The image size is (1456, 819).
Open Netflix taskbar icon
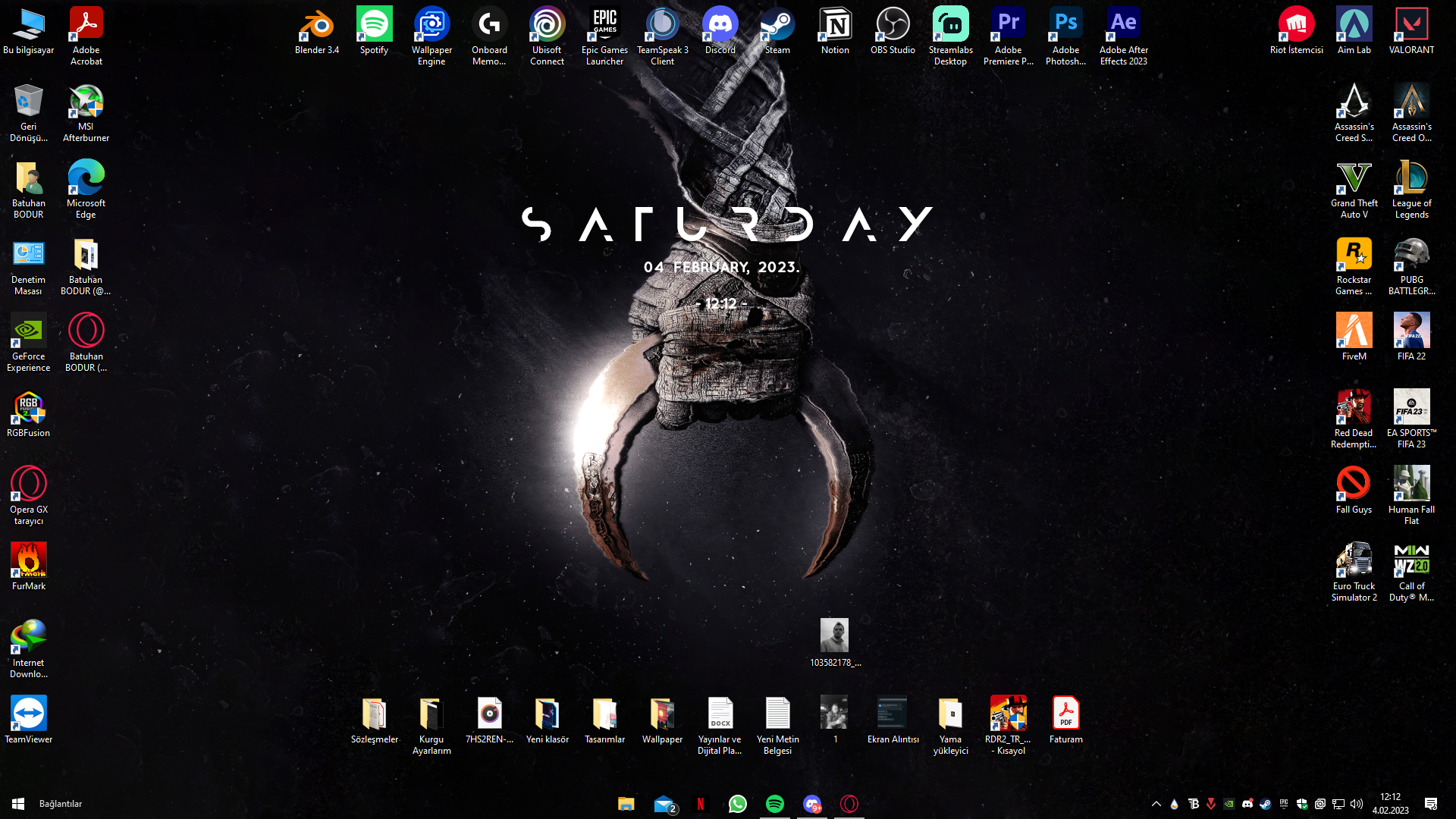click(701, 804)
